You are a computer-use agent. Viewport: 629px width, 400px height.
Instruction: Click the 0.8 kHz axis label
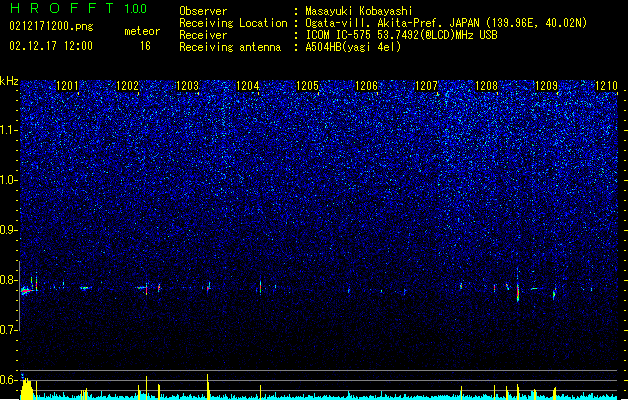pos(9,280)
